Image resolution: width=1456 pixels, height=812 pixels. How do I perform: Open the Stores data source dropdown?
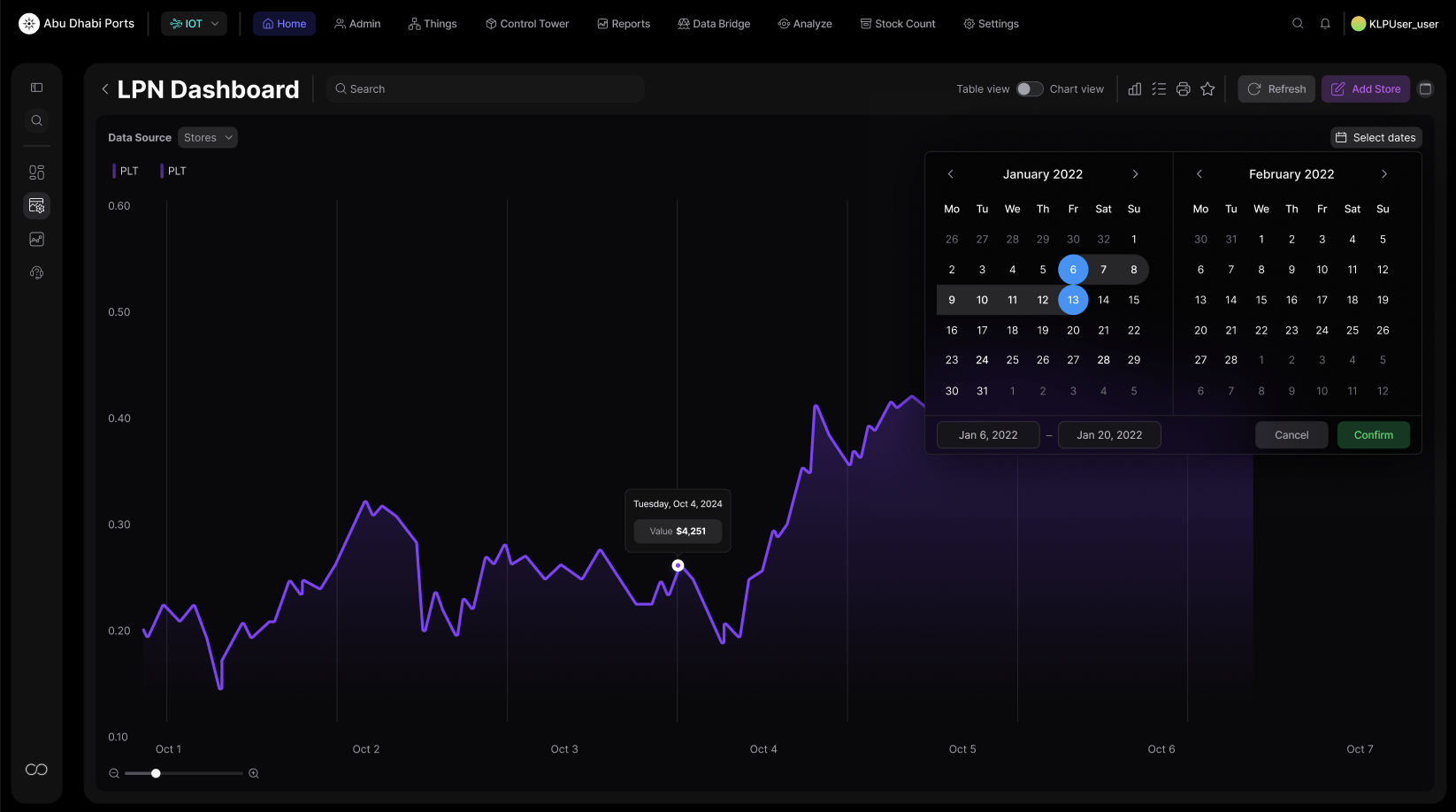click(208, 137)
